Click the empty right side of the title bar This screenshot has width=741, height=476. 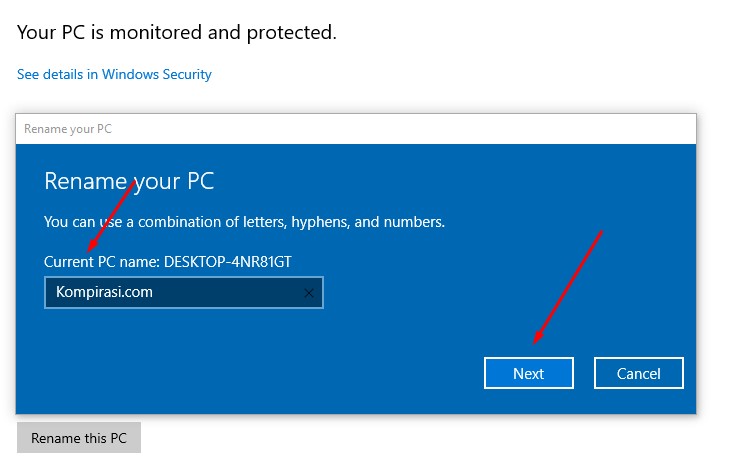450,129
